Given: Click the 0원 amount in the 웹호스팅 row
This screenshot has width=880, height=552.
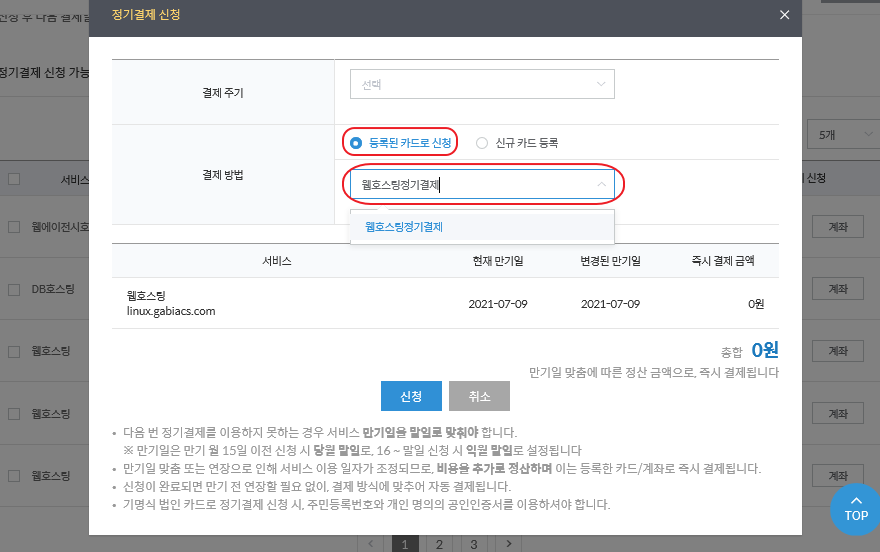Looking at the screenshot, I should [x=756, y=303].
